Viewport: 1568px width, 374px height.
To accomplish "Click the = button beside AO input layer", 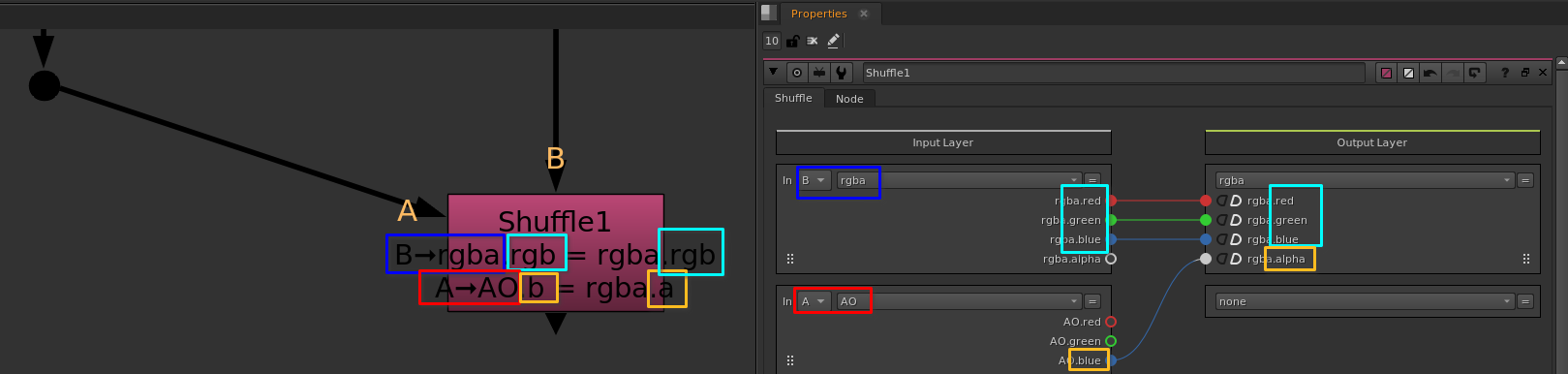I will pyautogui.click(x=1092, y=301).
